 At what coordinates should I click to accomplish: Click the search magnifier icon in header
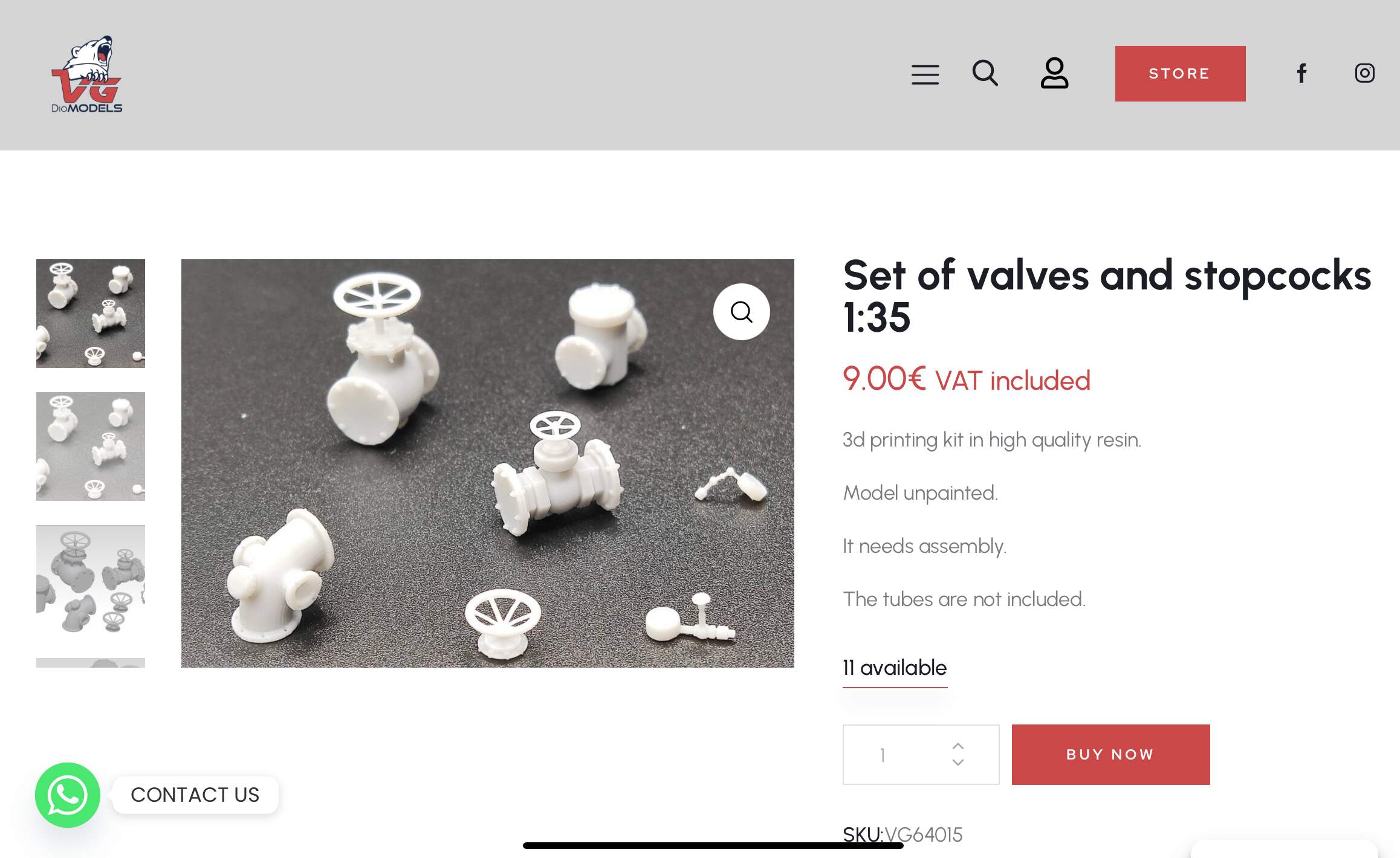coord(985,73)
